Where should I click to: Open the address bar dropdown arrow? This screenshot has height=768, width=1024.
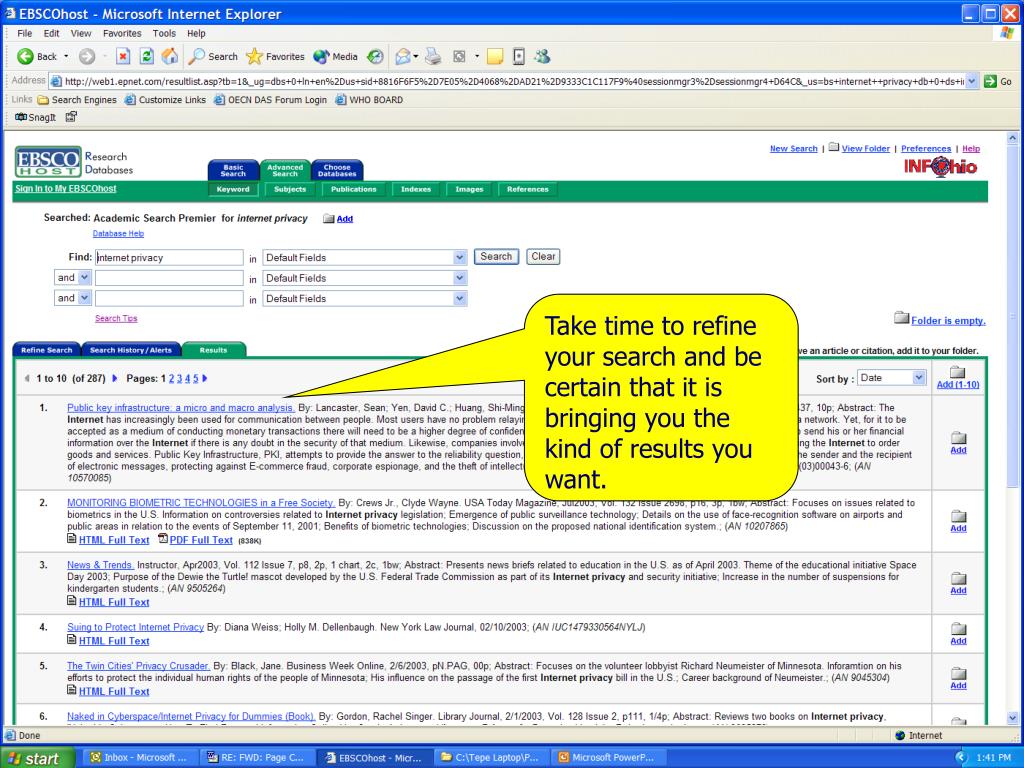tap(972, 81)
